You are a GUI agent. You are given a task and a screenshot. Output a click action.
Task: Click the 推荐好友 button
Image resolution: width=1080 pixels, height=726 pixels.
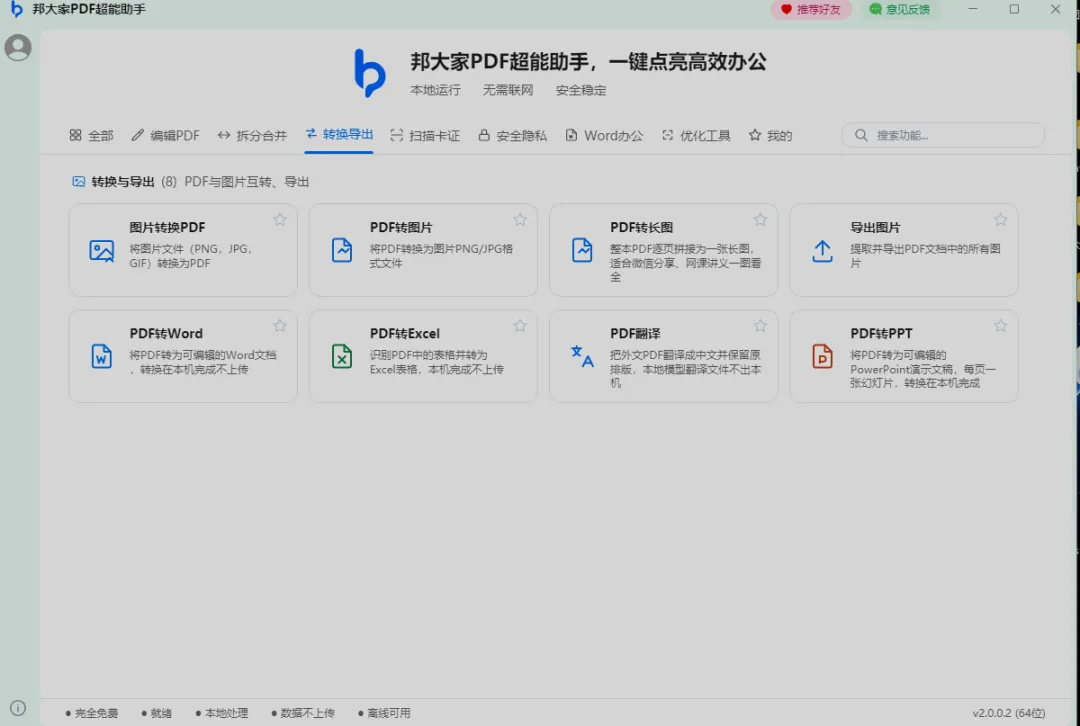point(811,10)
